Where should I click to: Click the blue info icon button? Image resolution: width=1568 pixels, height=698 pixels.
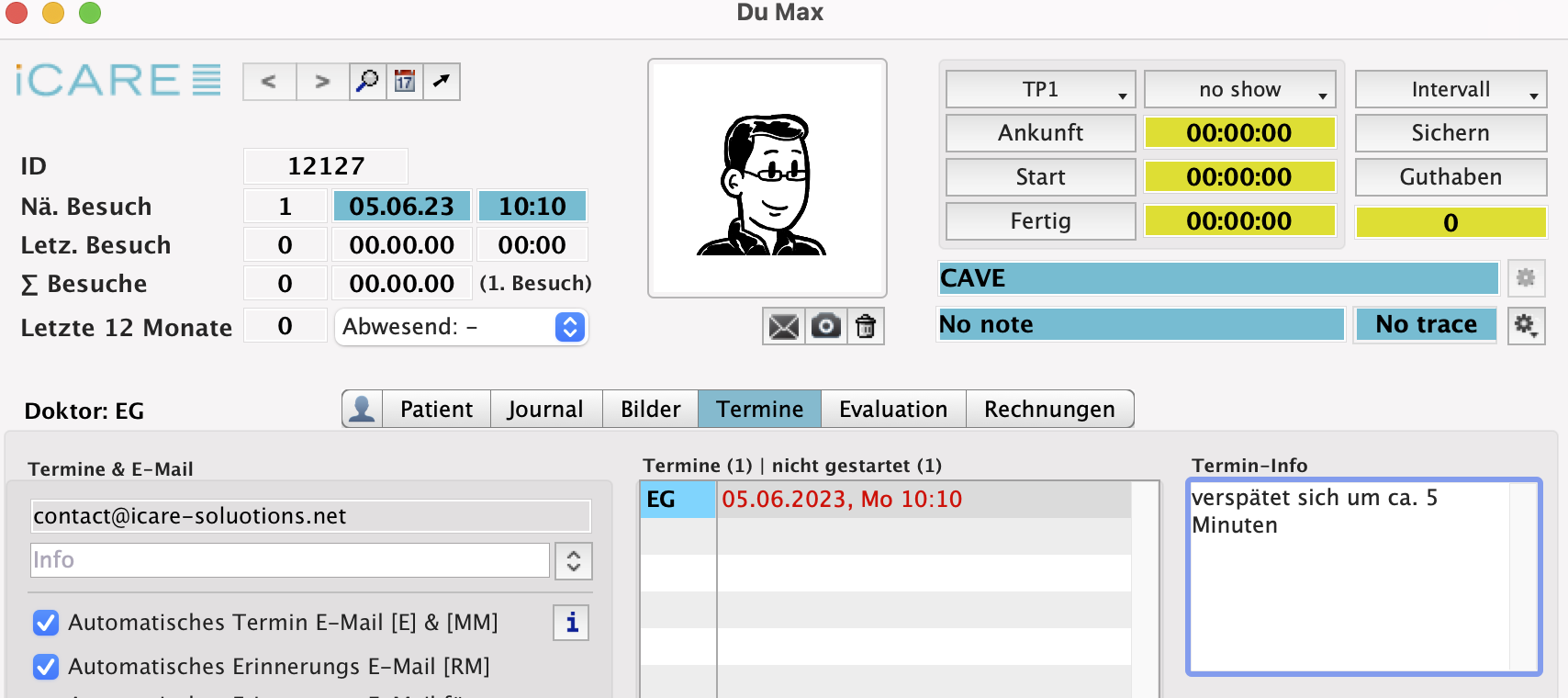[x=571, y=623]
